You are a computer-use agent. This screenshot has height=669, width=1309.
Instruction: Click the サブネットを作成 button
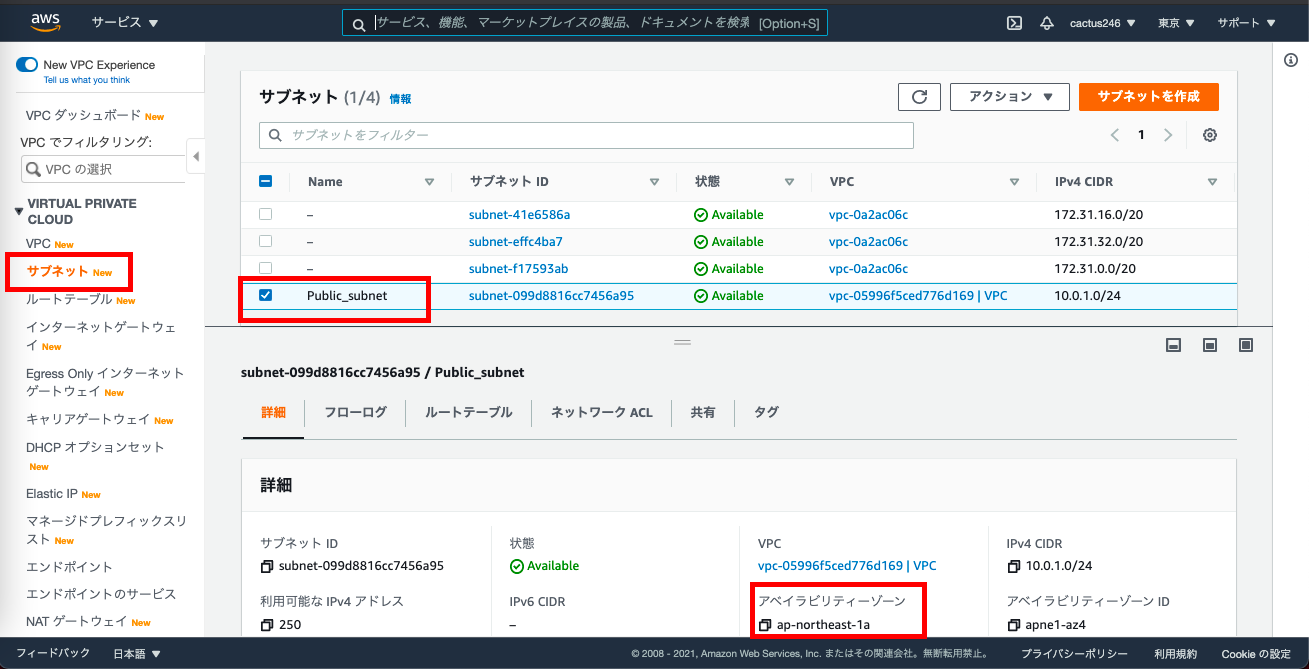tap(1148, 96)
